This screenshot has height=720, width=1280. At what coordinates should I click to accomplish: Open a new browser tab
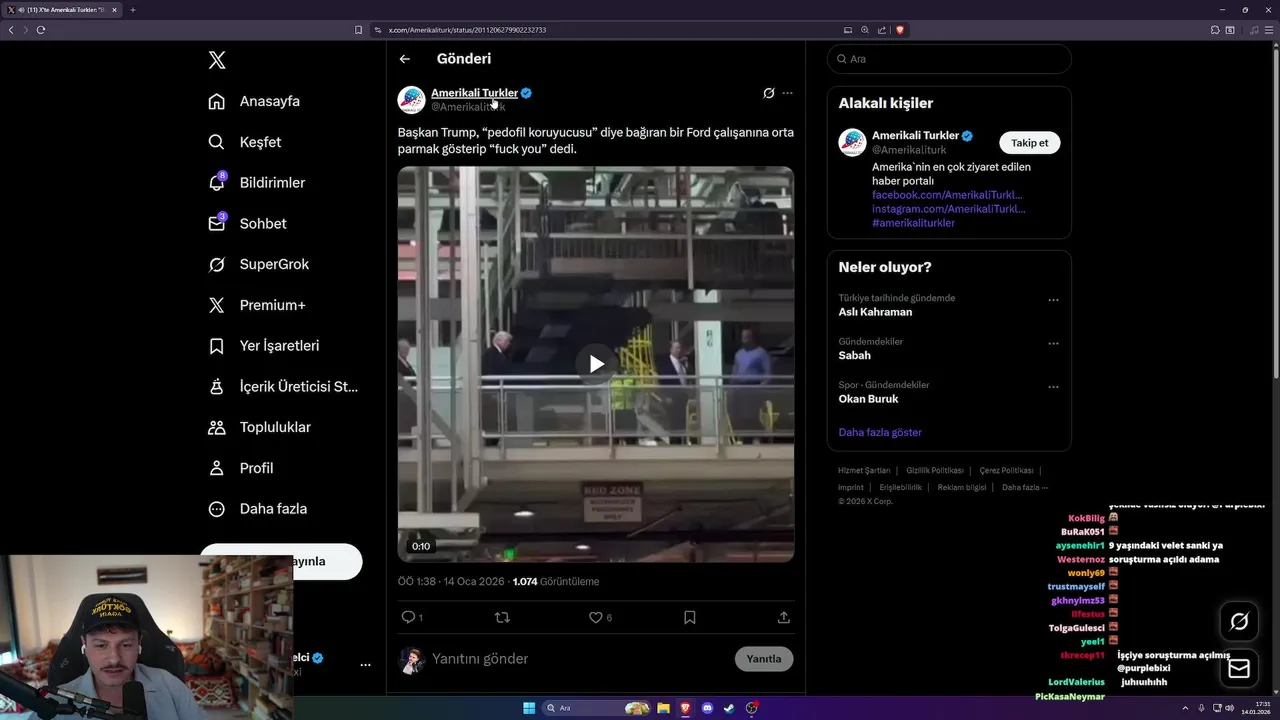132,10
